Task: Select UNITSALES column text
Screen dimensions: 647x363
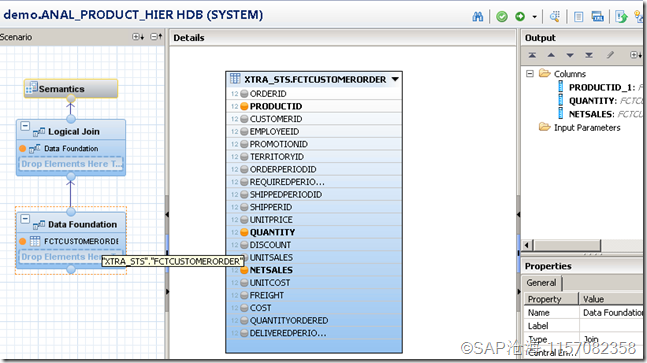Action: coord(271,258)
